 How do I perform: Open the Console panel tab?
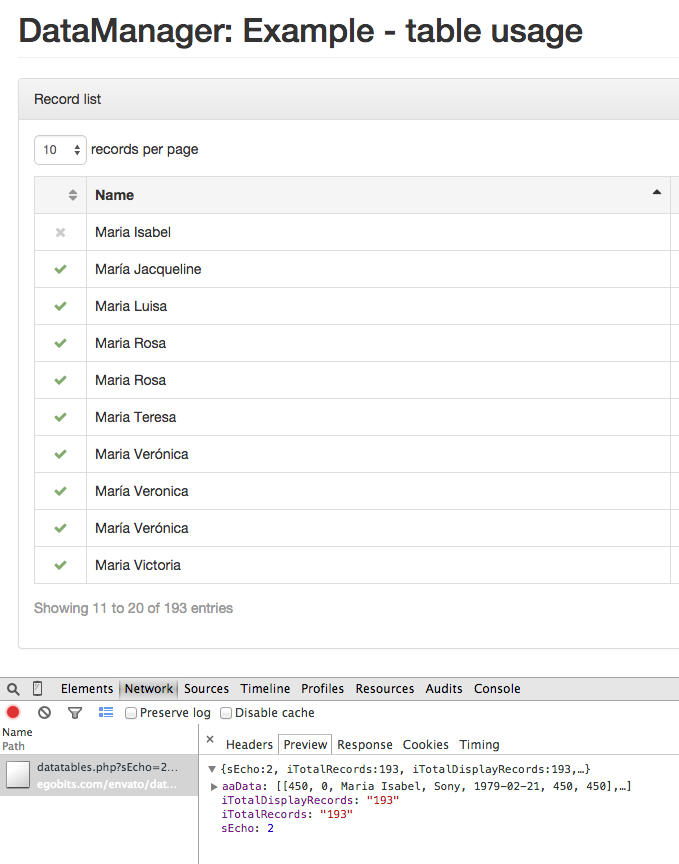(497, 689)
